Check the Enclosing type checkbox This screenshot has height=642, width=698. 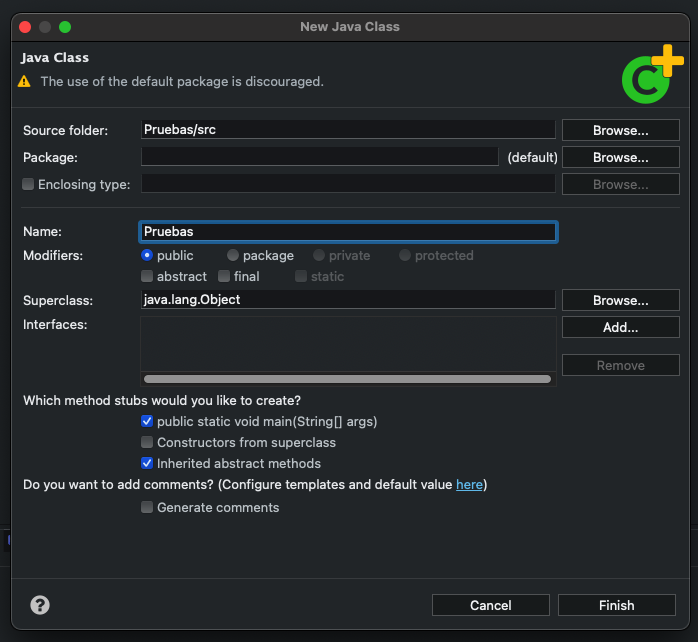click(x=28, y=184)
